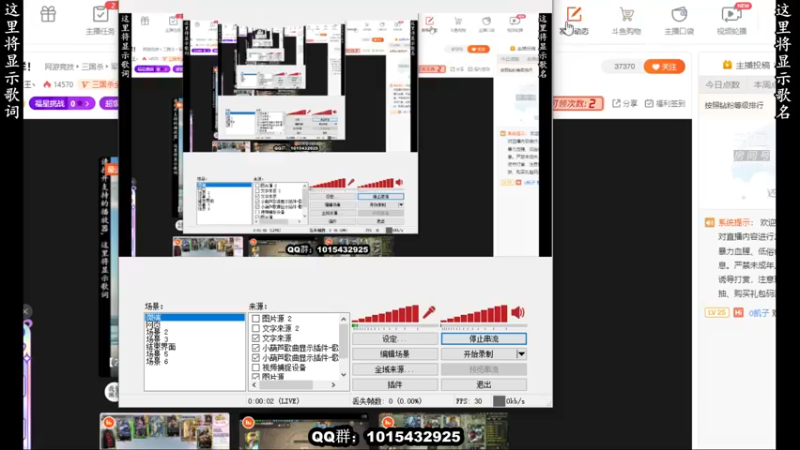Adjust the desktop audio volume bars
The width and height of the screenshot is (800, 450).
click(x=474, y=314)
